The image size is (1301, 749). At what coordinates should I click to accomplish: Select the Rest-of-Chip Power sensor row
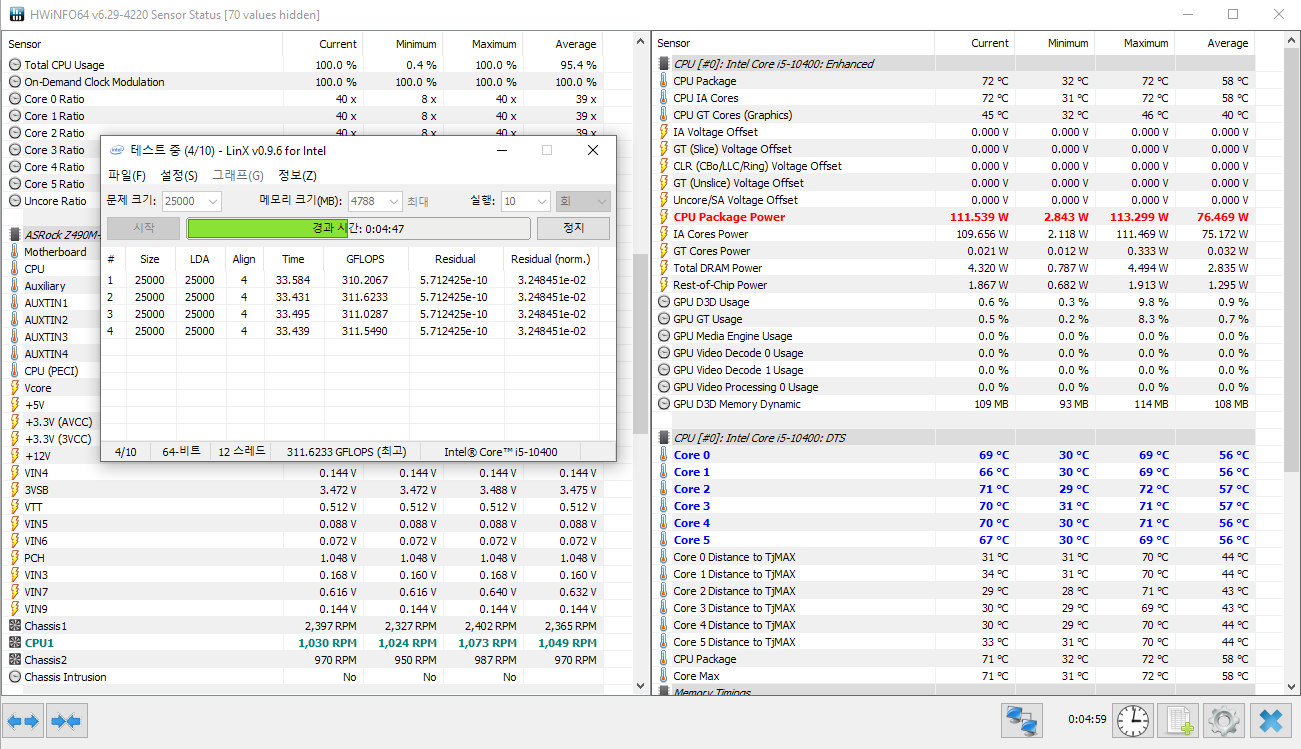click(x=954, y=285)
